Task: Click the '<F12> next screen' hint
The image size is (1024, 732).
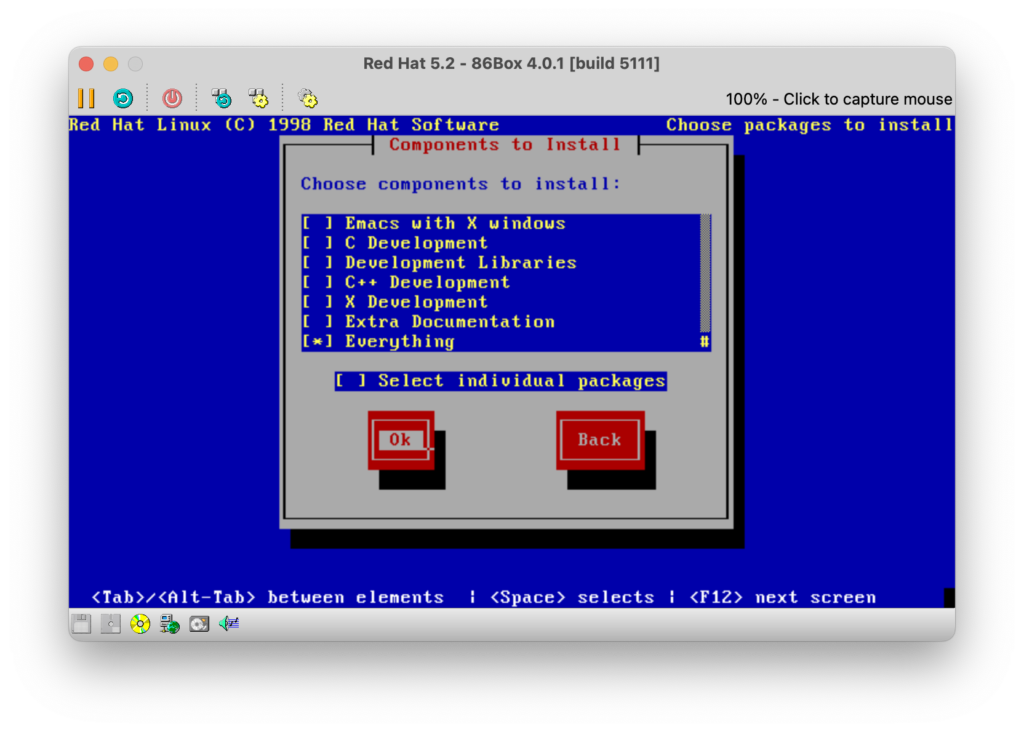Action: (783, 597)
